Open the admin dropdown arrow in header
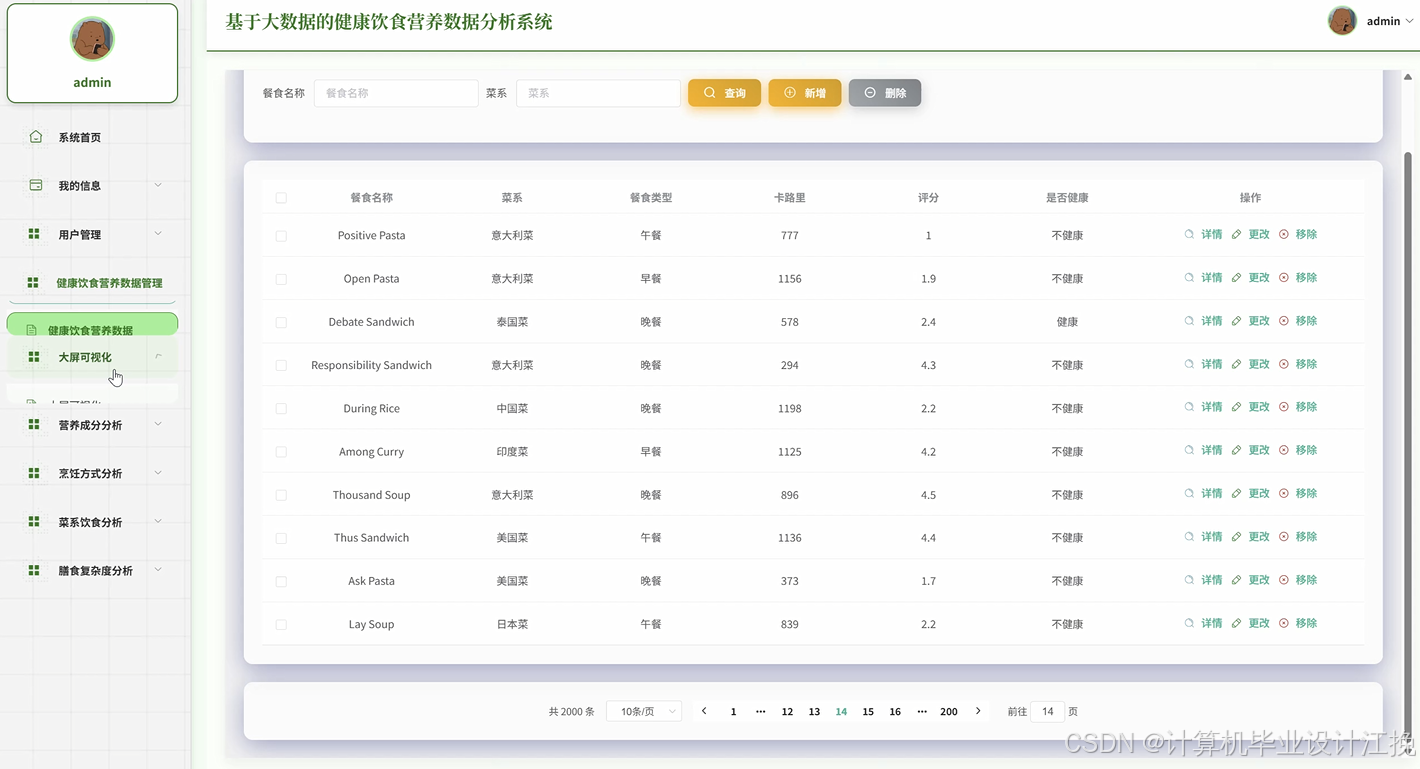 [x=1410, y=21]
